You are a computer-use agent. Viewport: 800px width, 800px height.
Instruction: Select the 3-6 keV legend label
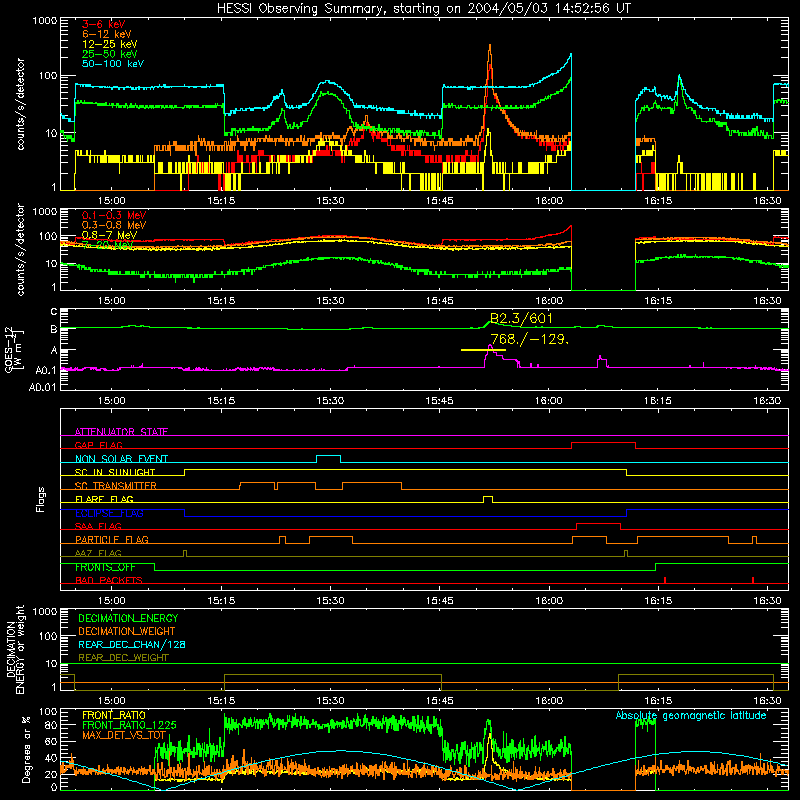[x=103, y=24]
